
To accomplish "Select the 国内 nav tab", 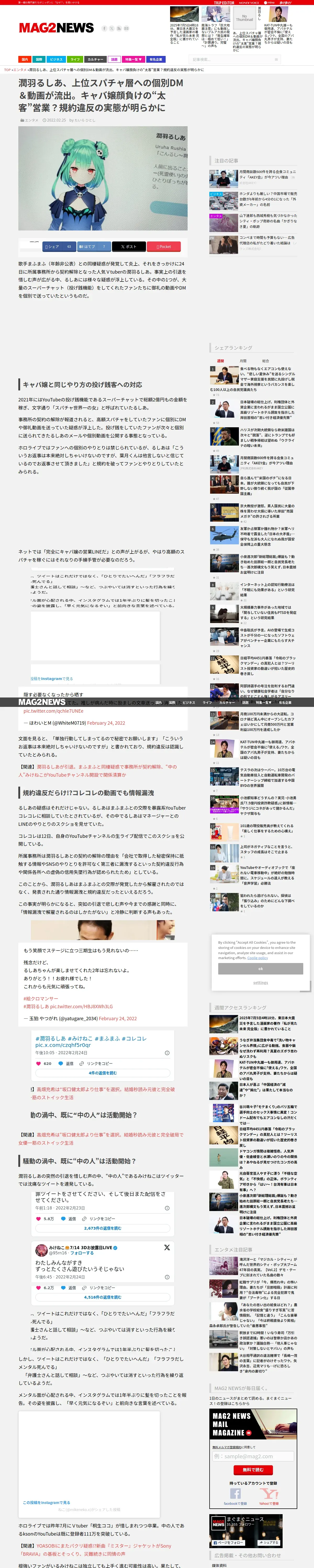I will click(25, 60).
